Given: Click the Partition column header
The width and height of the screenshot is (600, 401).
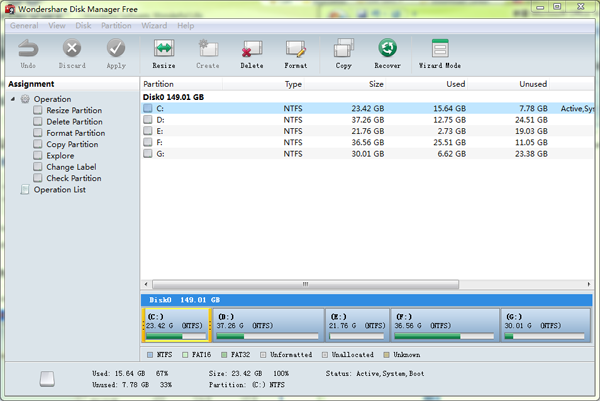Looking at the screenshot, I should click(x=181, y=84).
